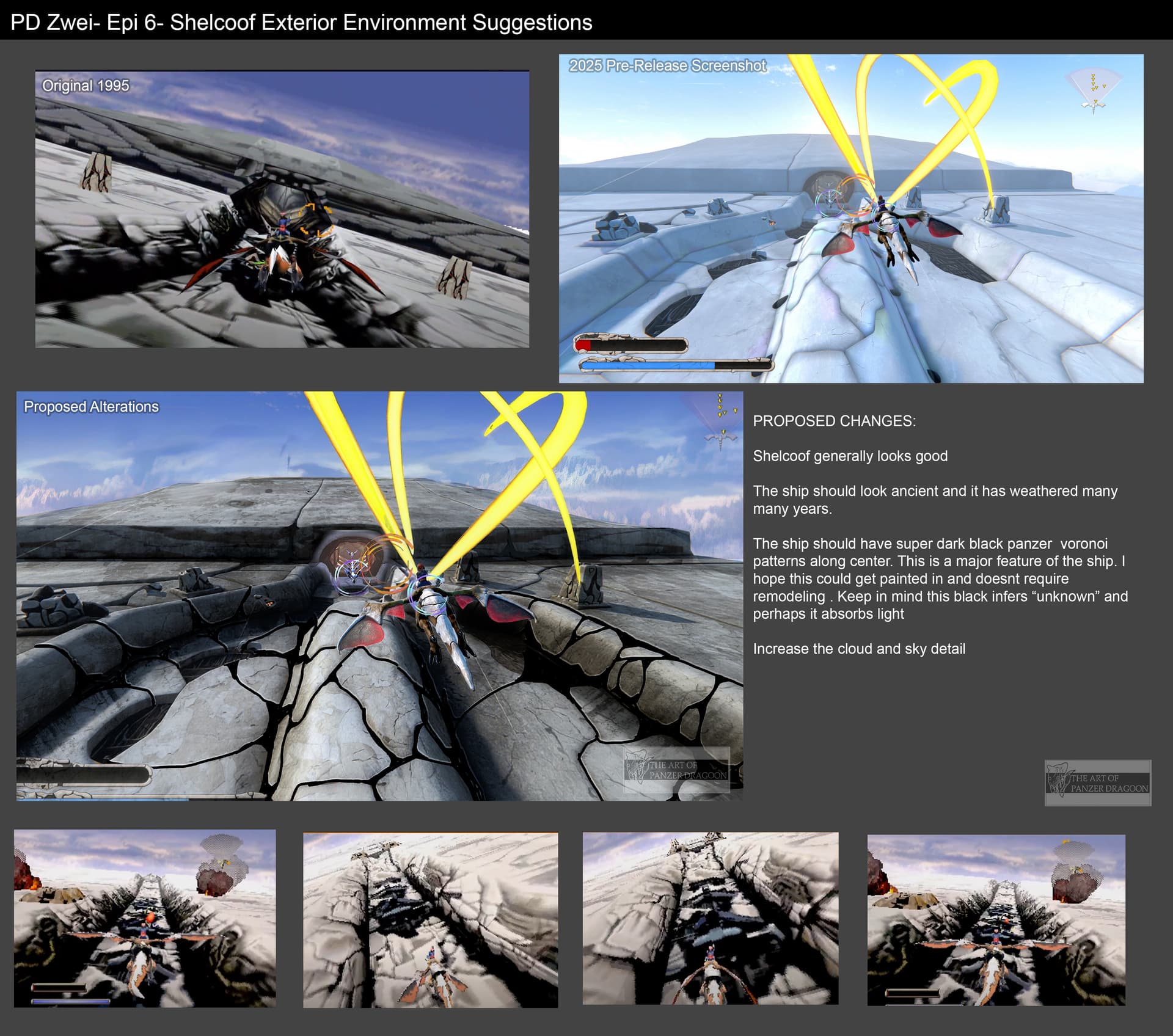Image resolution: width=1173 pixels, height=1036 pixels.
Task: Click the Art of Panzer Dragoon logo on gray background
Action: [1098, 782]
